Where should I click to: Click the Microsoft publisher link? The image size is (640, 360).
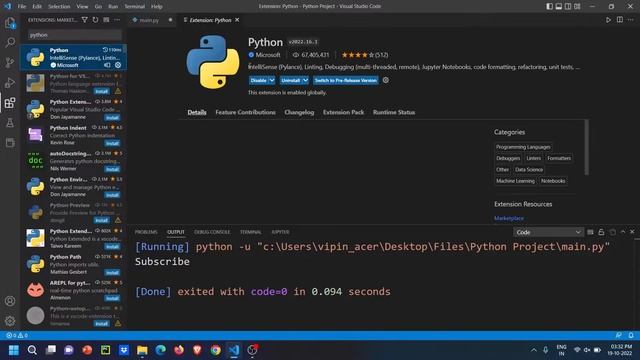pyautogui.click(x=268, y=55)
